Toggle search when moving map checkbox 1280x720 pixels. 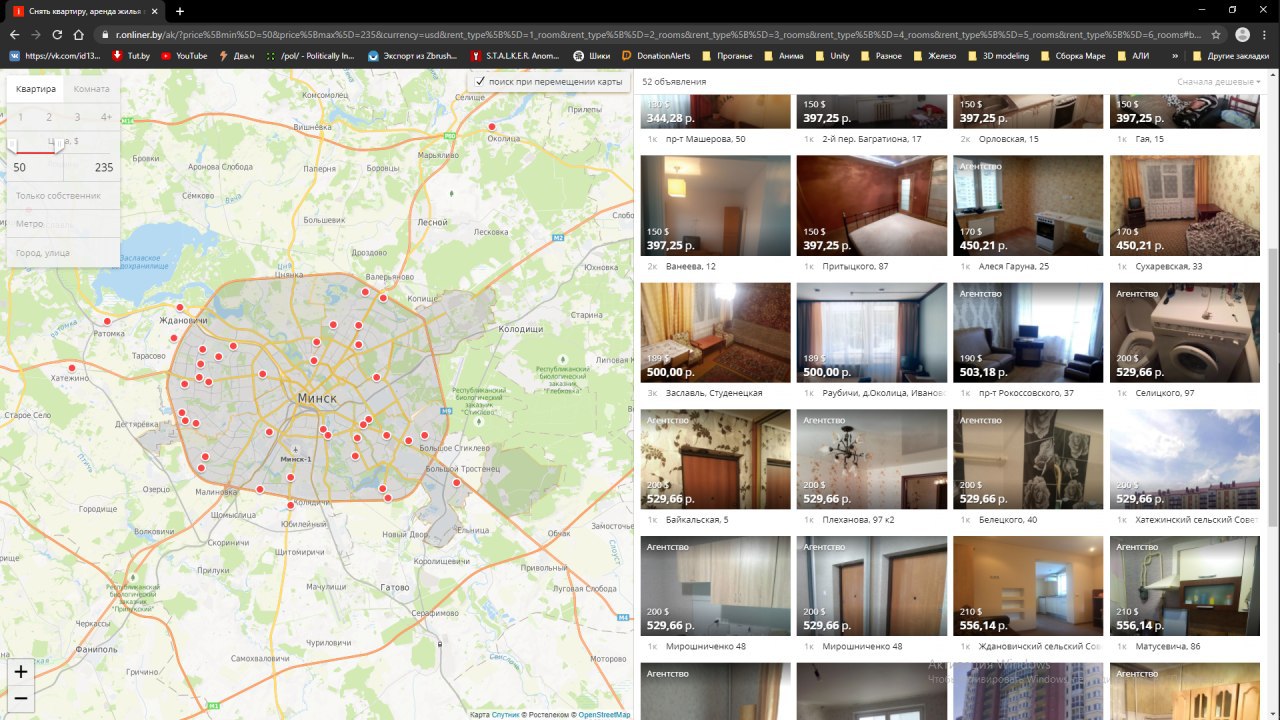(481, 81)
